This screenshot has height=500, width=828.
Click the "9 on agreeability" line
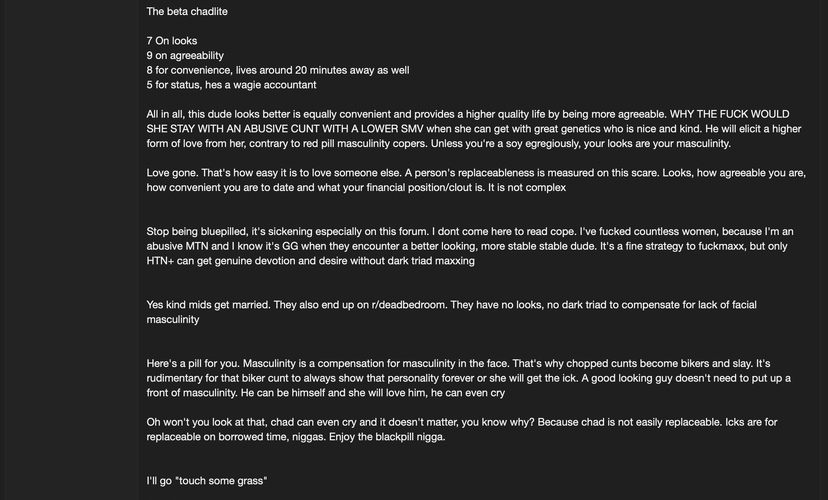tap(185, 55)
